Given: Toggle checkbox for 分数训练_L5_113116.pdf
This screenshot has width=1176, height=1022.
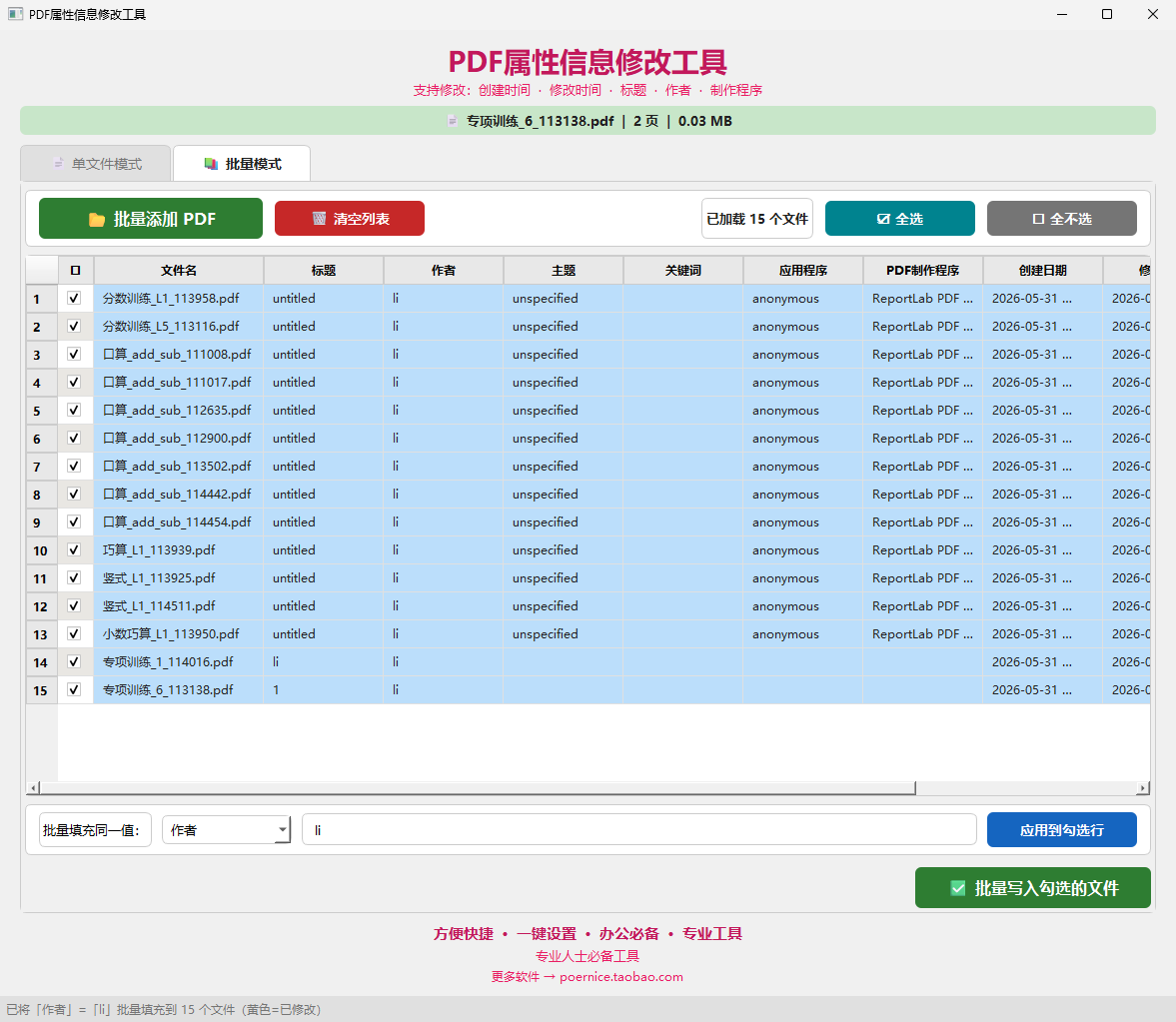Looking at the screenshot, I should point(74,326).
